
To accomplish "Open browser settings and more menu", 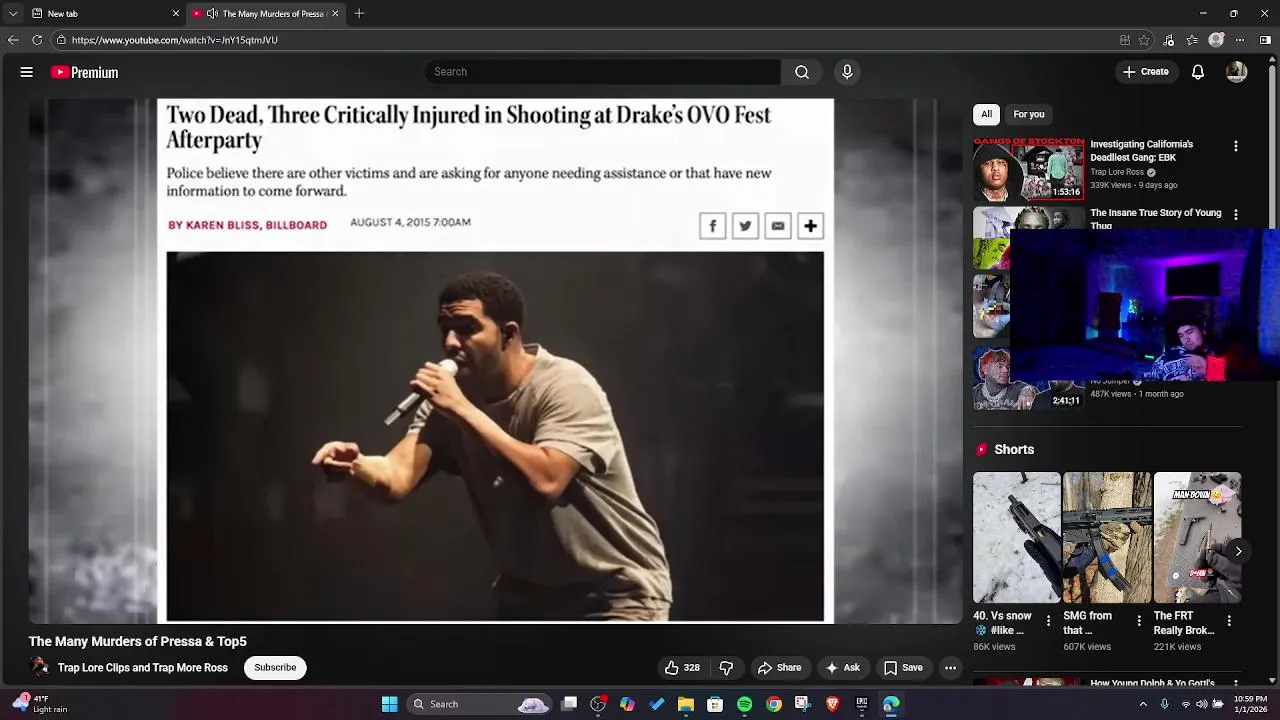I will click(x=1240, y=40).
